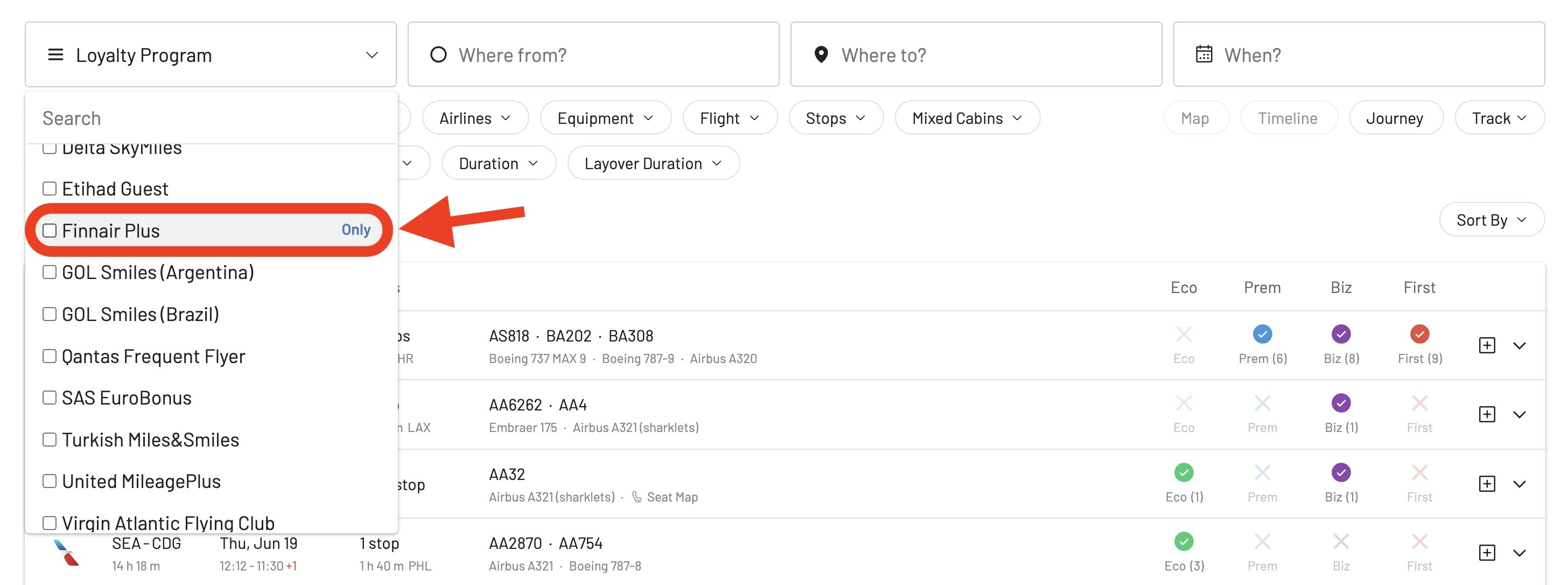Open the When? date field
The height and width of the screenshot is (585, 1568).
pyautogui.click(x=1358, y=55)
